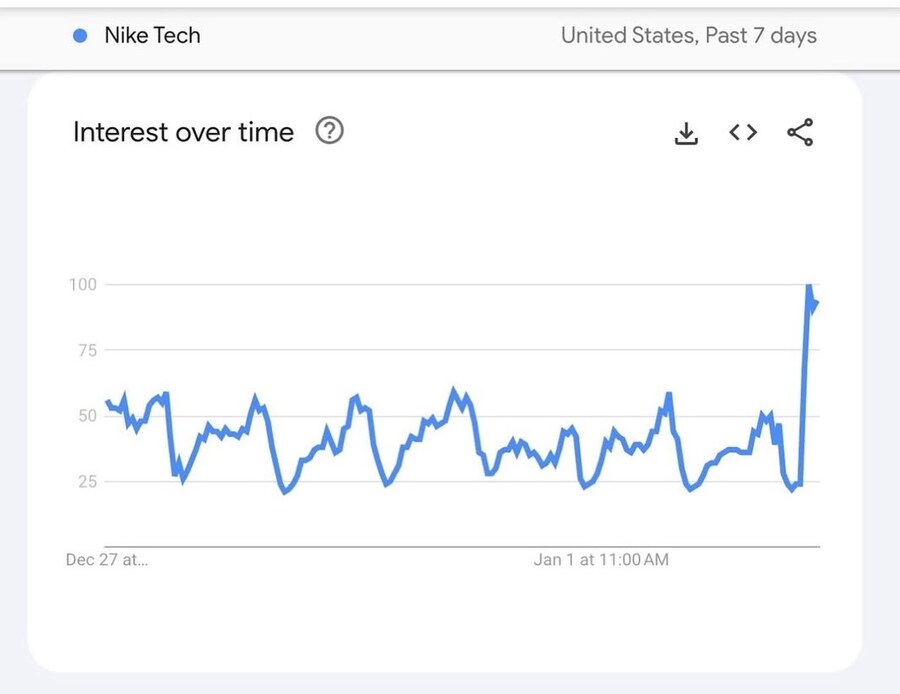Download the Interest over time data

tap(686, 133)
